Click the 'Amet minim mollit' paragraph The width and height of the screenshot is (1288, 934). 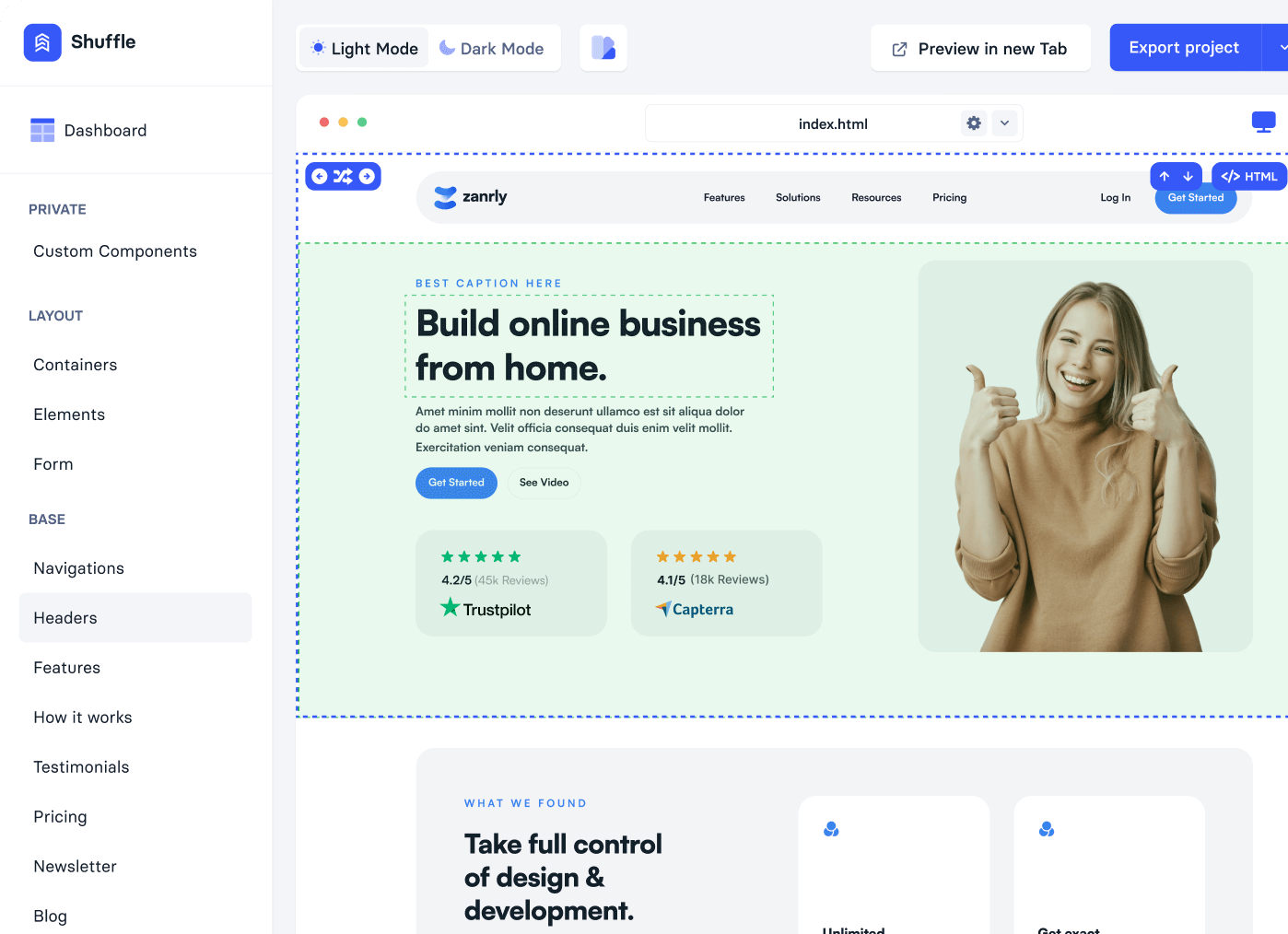tap(580, 429)
